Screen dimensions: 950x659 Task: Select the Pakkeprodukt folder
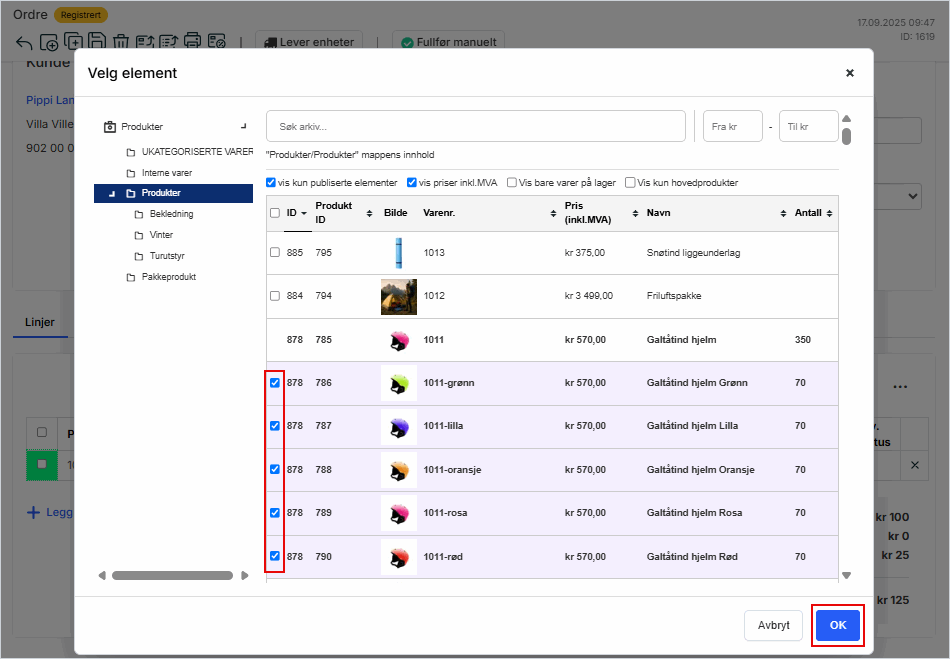pos(168,277)
